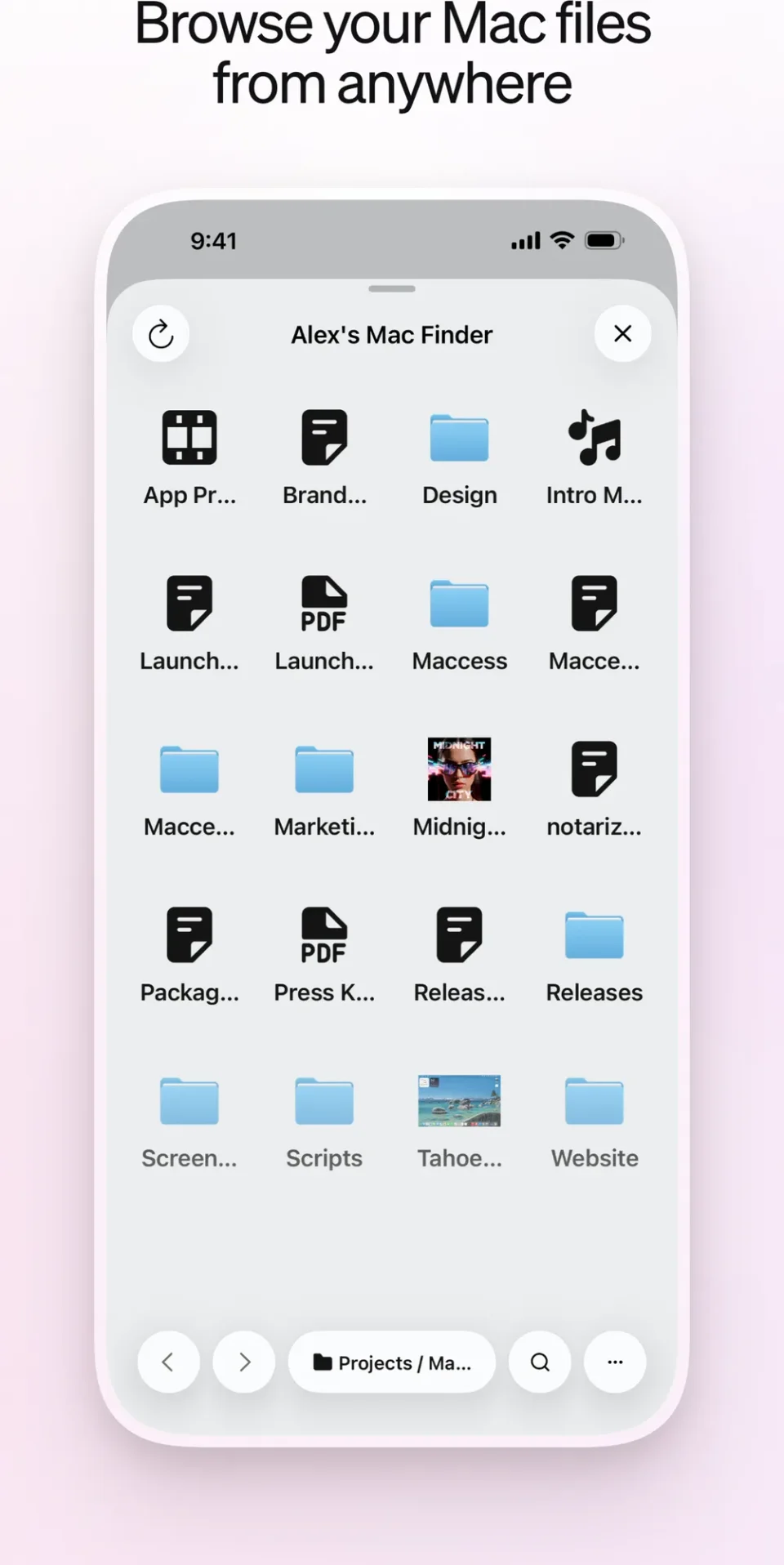The height and width of the screenshot is (1565, 784).
Task: Select the 'Packag...' file name label
Action: coord(189,992)
